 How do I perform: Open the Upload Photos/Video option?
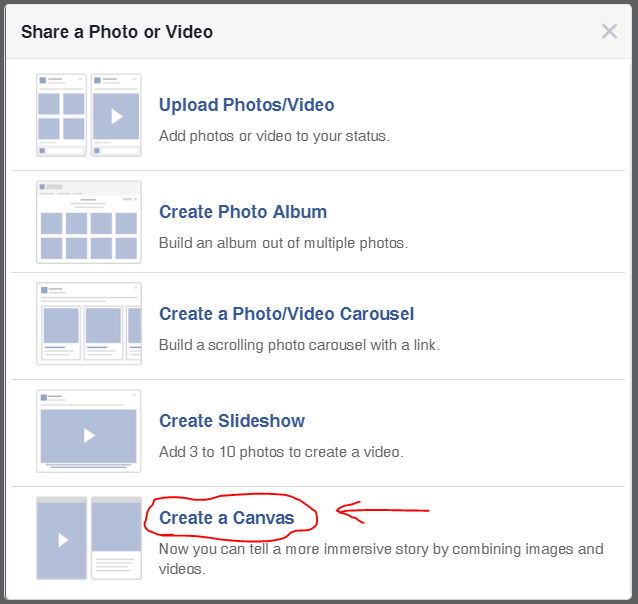click(246, 105)
